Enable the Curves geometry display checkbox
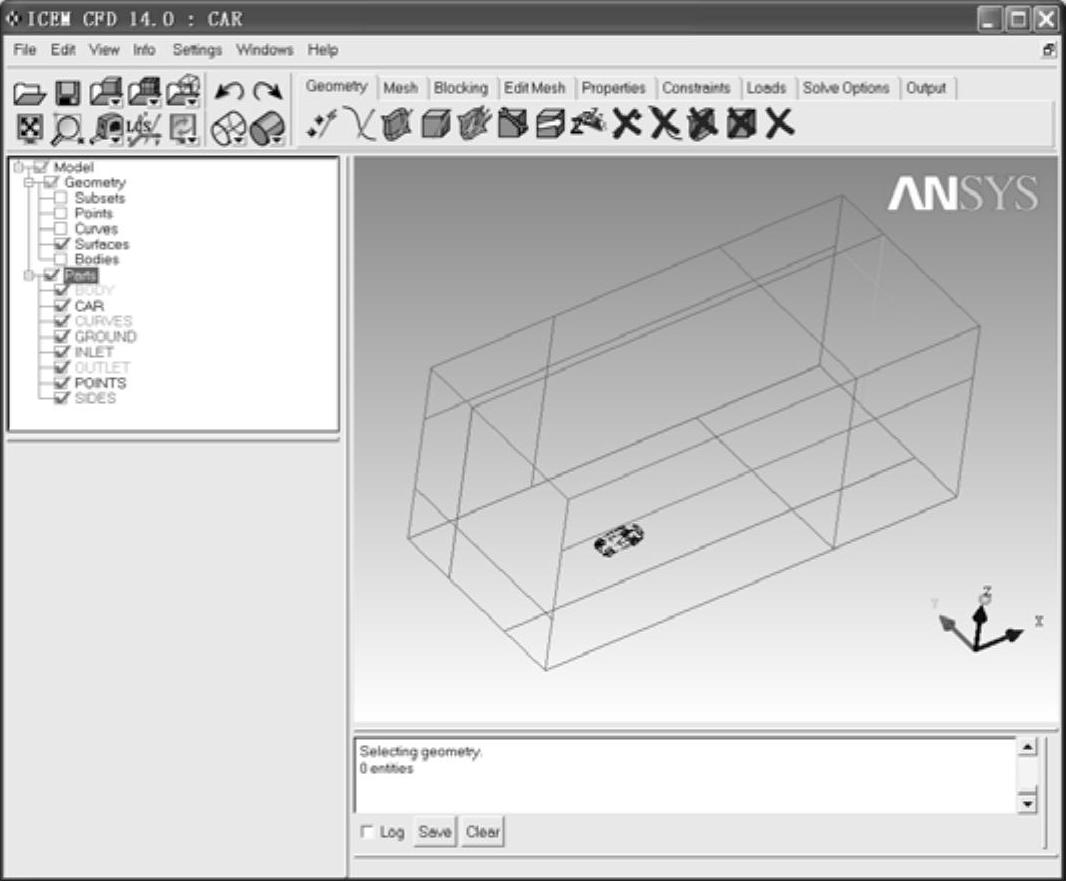Screen dimensions: 1066x881 click(x=61, y=228)
